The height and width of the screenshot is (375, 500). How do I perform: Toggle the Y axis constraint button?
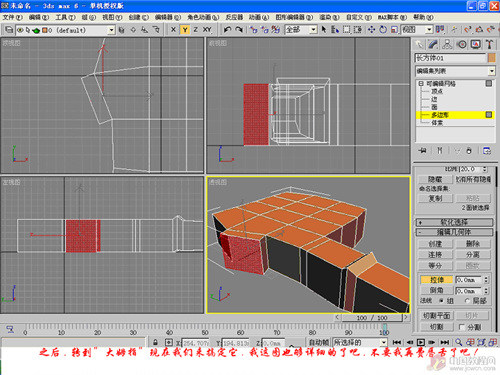point(185,30)
